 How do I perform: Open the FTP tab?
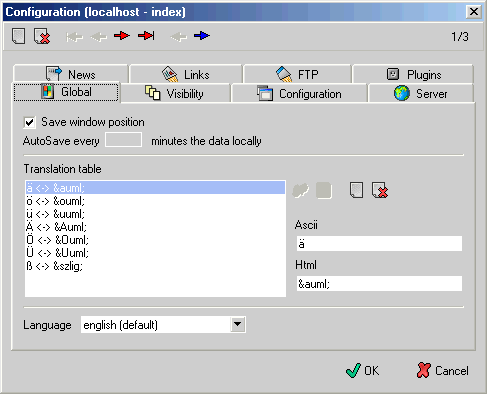click(x=297, y=74)
